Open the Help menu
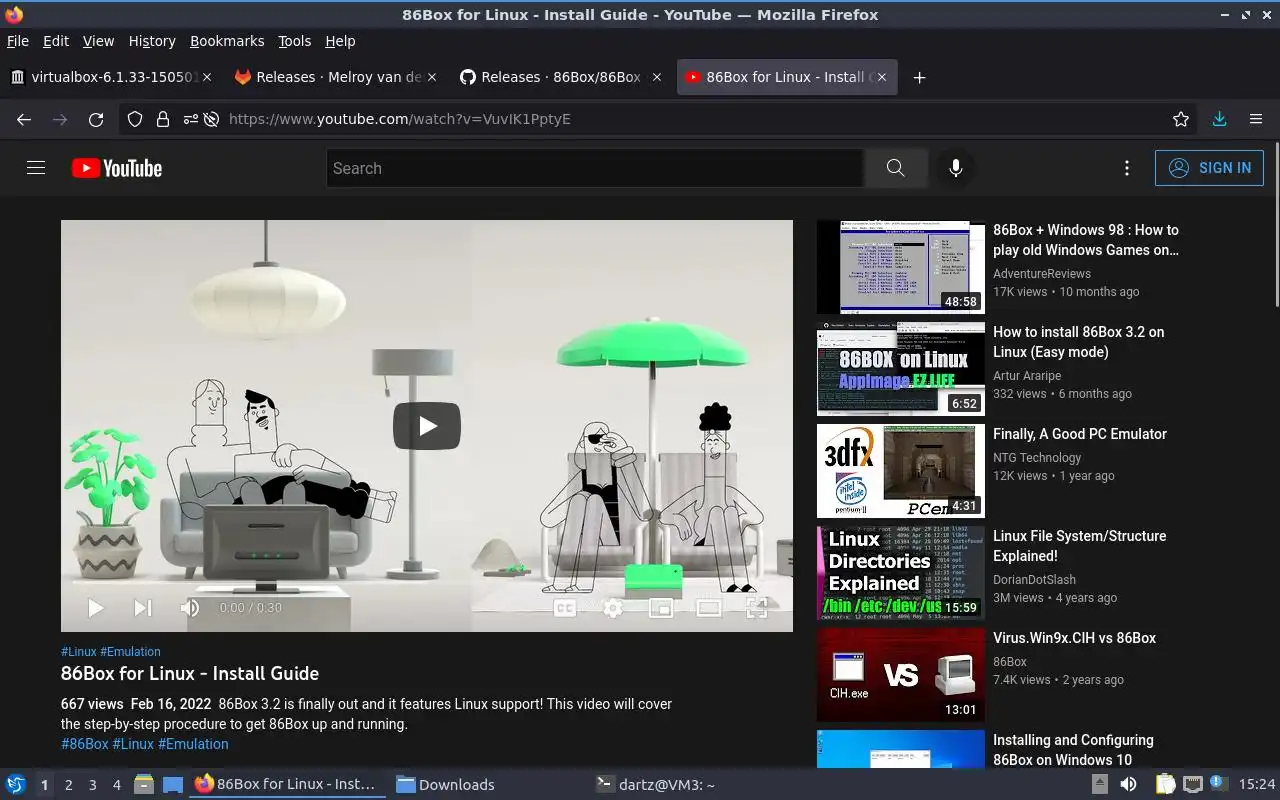The height and width of the screenshot is (800, 1280). (x=340, y=41)
